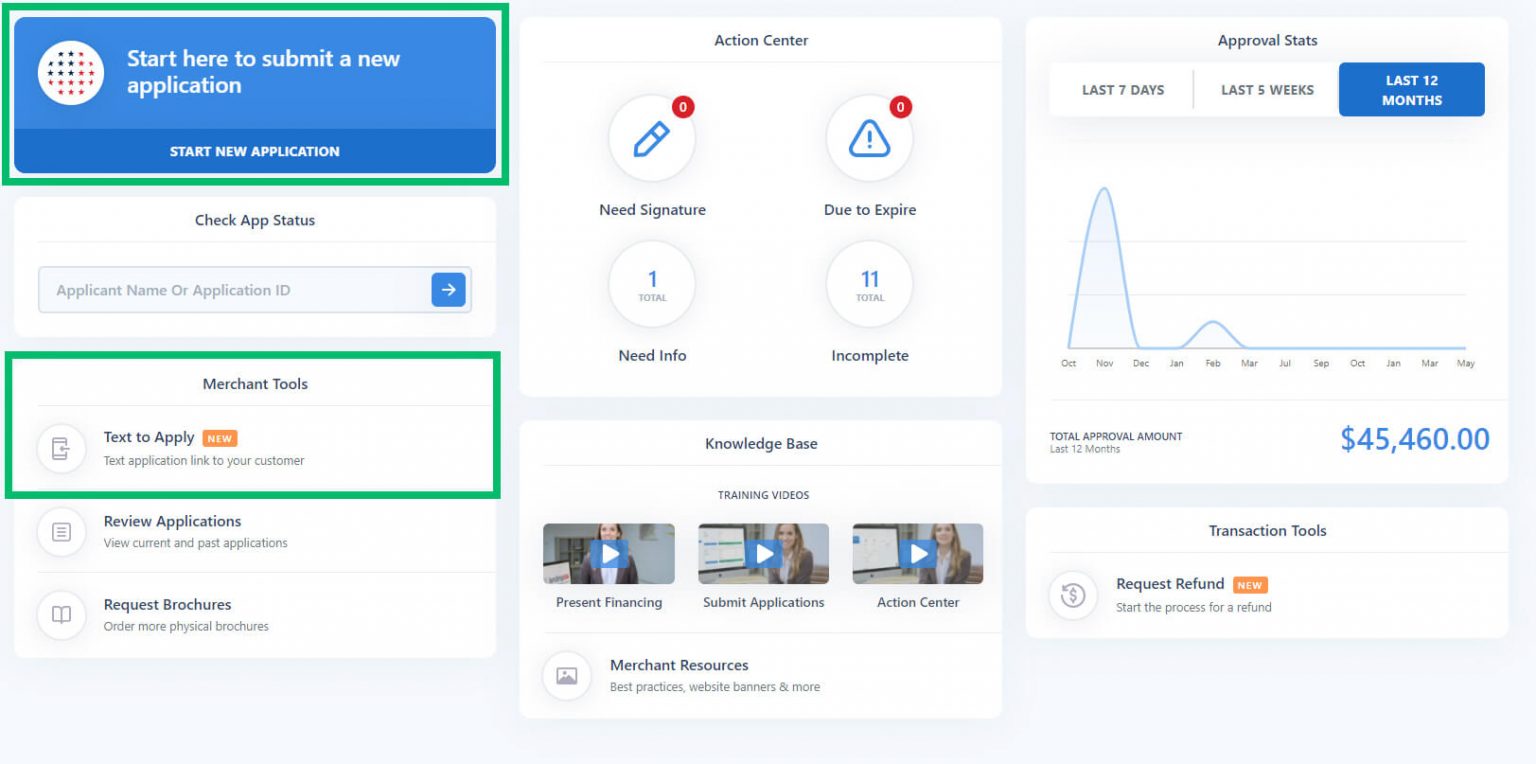Open the Action Center video thumbnail

[x=917, y=553]
